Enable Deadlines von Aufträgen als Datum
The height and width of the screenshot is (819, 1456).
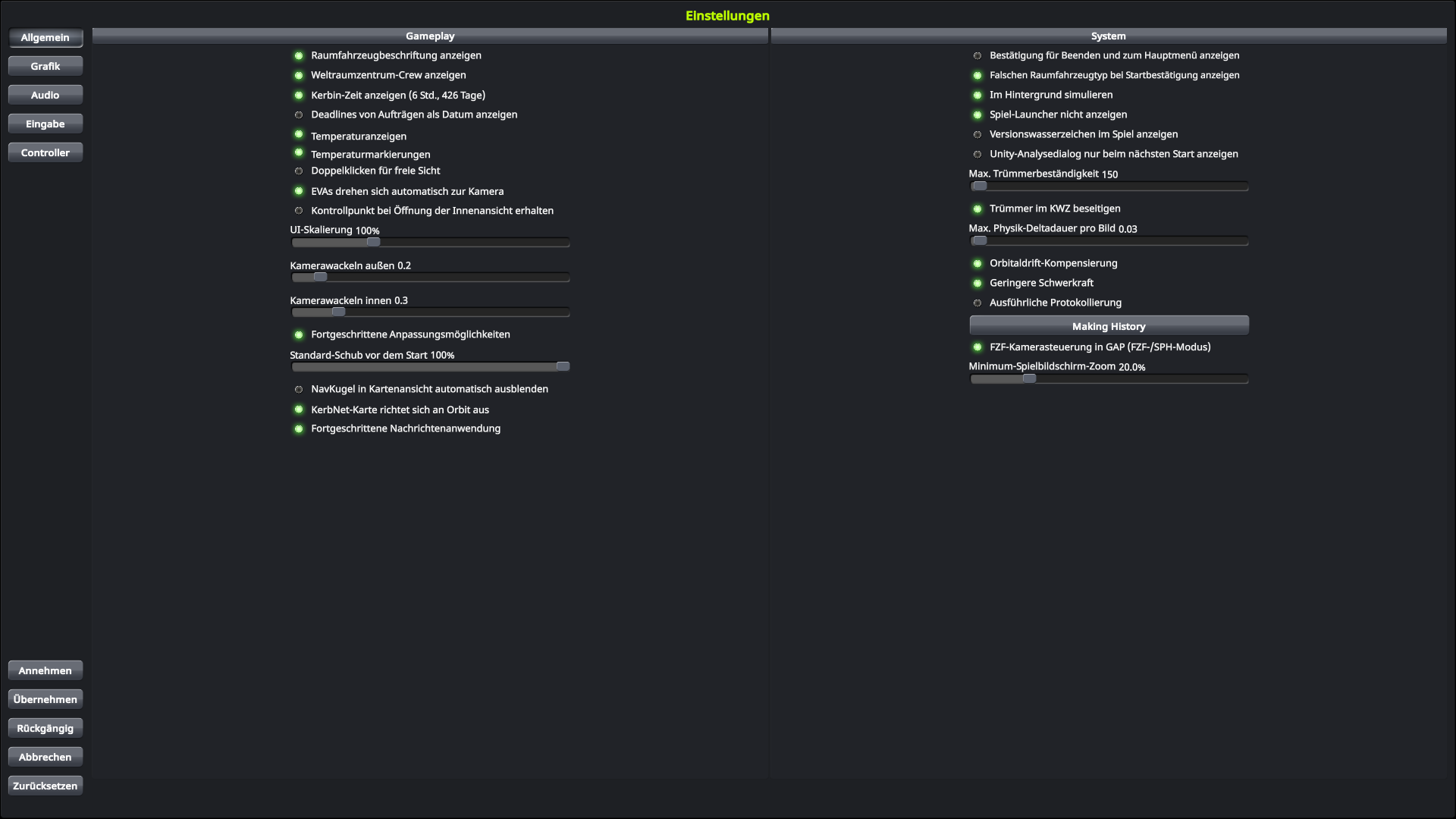(x=299, y=115)
